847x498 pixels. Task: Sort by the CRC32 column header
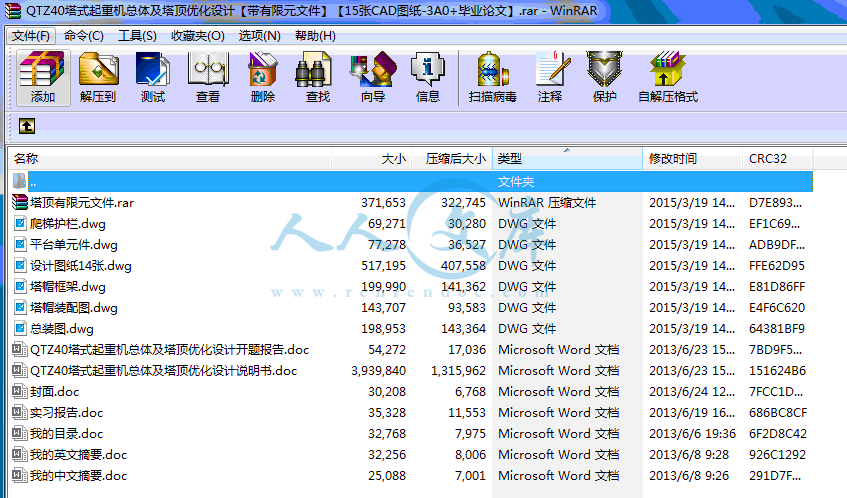coord(777,159)
